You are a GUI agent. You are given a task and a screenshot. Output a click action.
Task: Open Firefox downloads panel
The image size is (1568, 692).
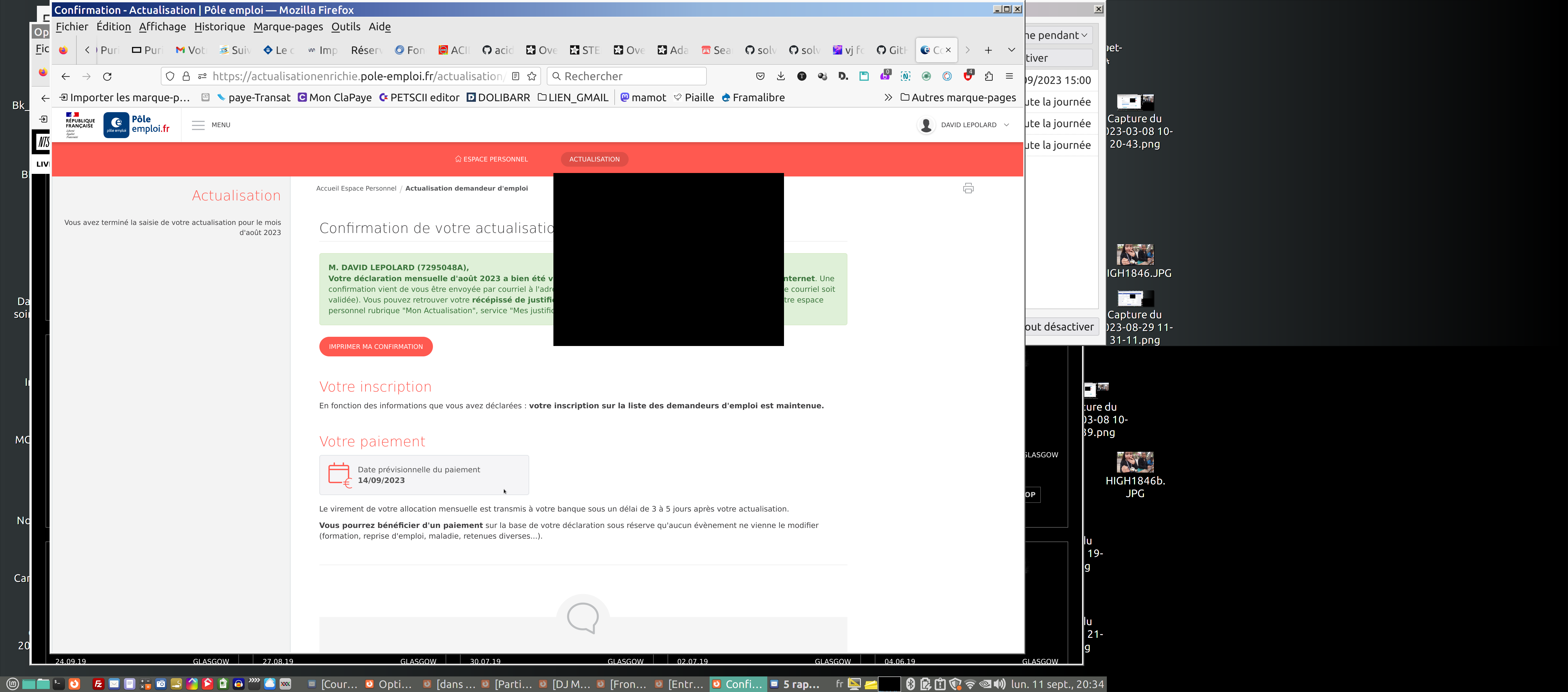point(781,76)
